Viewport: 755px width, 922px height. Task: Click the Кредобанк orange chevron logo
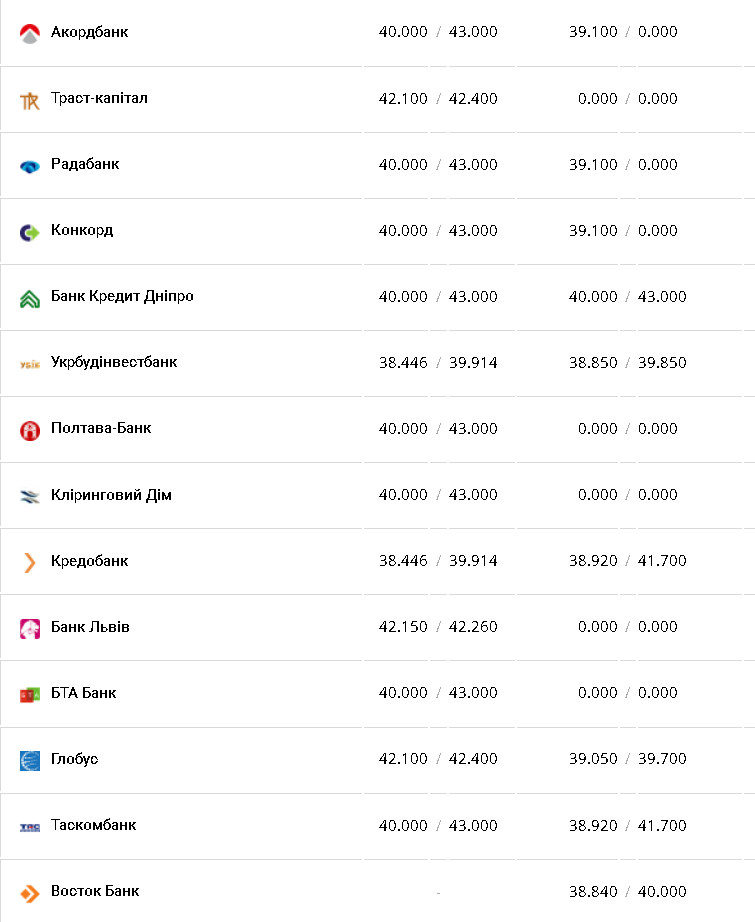[29, 562]
